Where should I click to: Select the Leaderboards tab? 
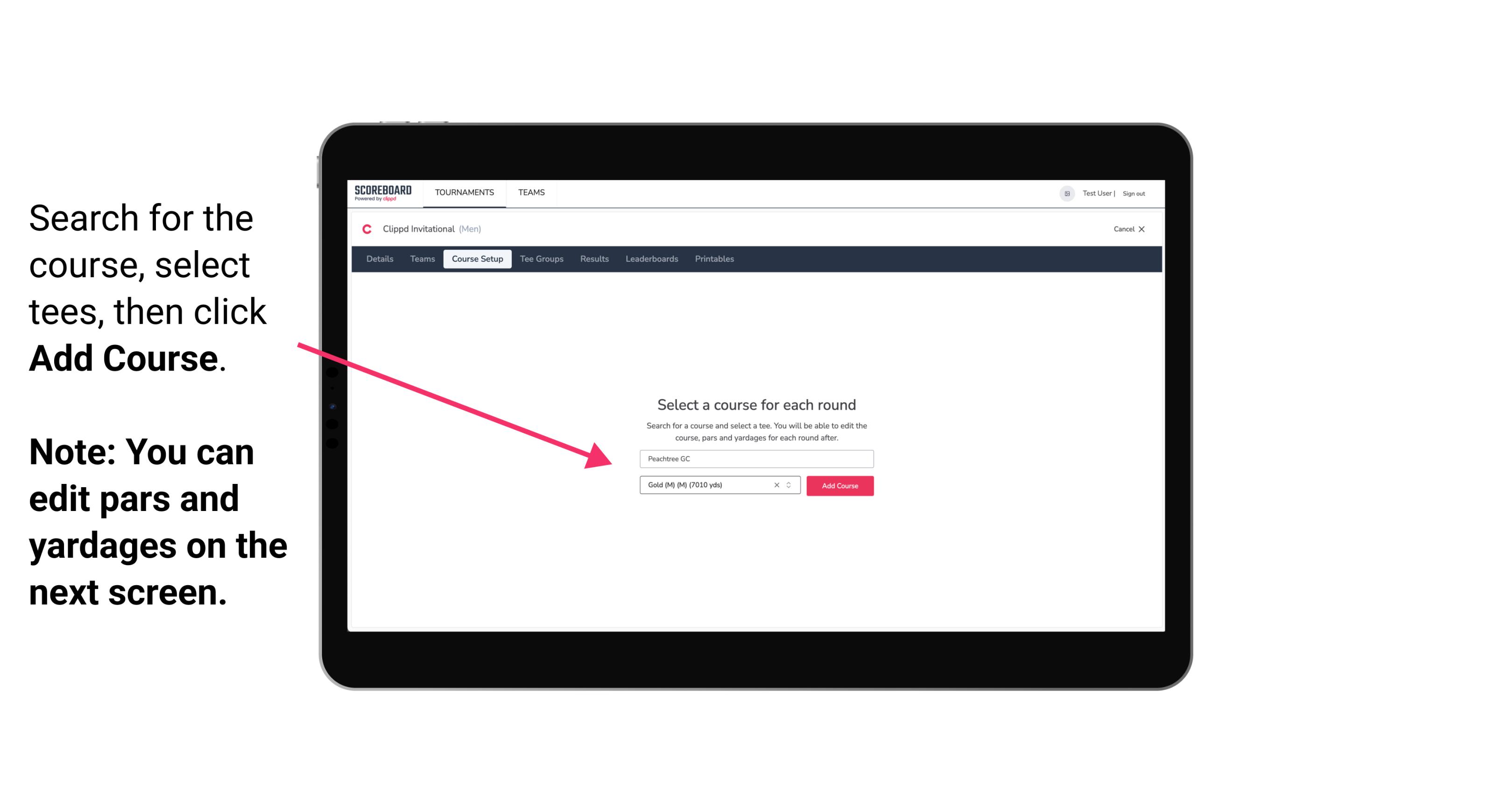pos(650,259)
